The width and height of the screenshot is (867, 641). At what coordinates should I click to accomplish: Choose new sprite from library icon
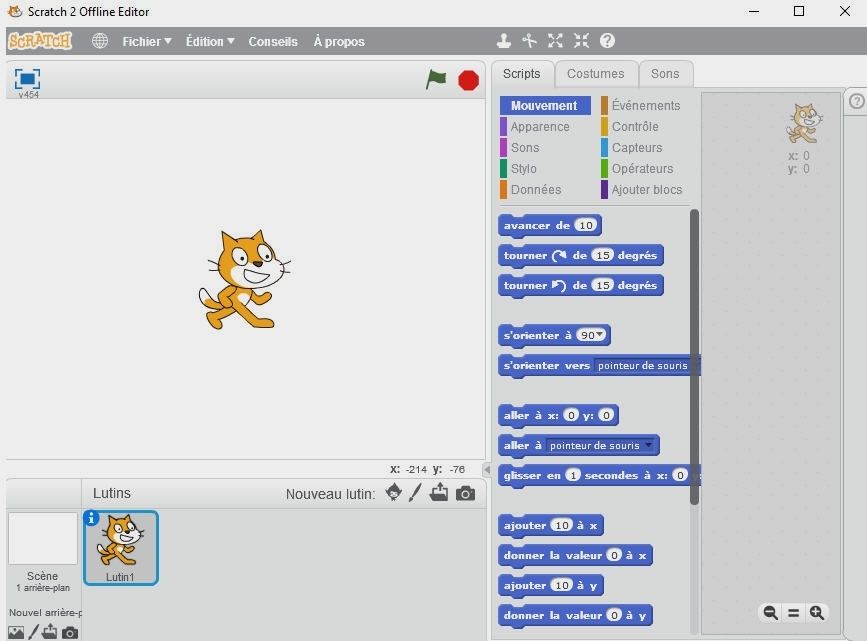tap(394, 492)
